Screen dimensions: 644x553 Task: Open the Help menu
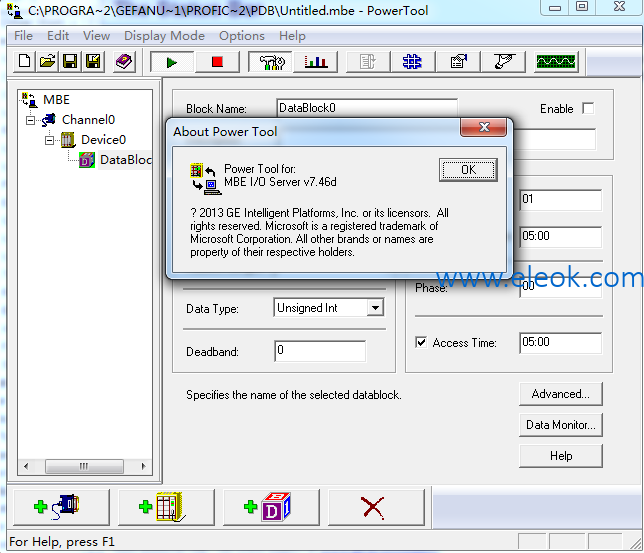pos(292,36)
